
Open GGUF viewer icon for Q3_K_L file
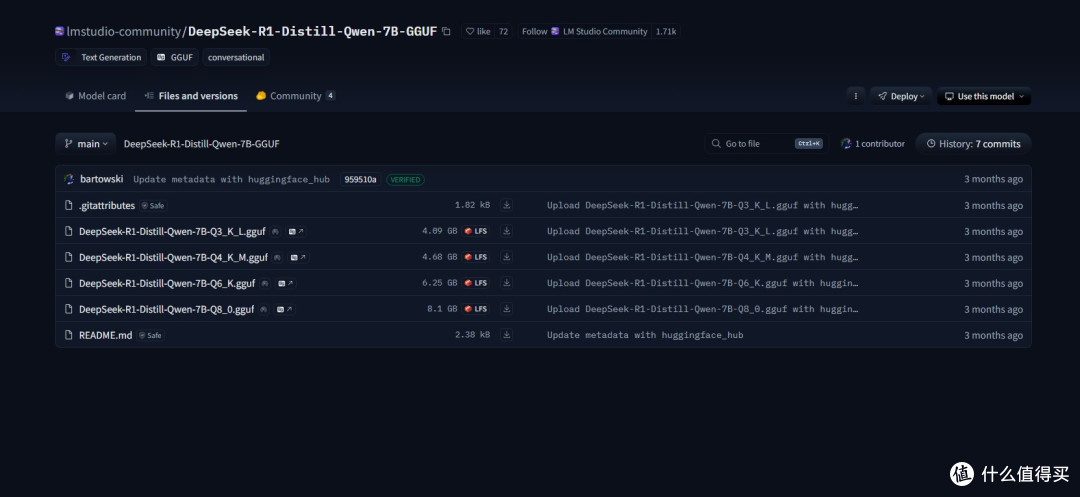296,232
